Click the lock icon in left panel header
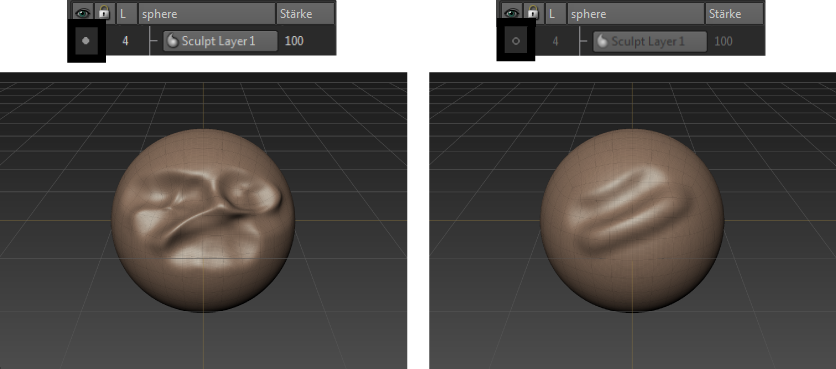The height and width of the screenshot is (369, 836). point(104,12)
